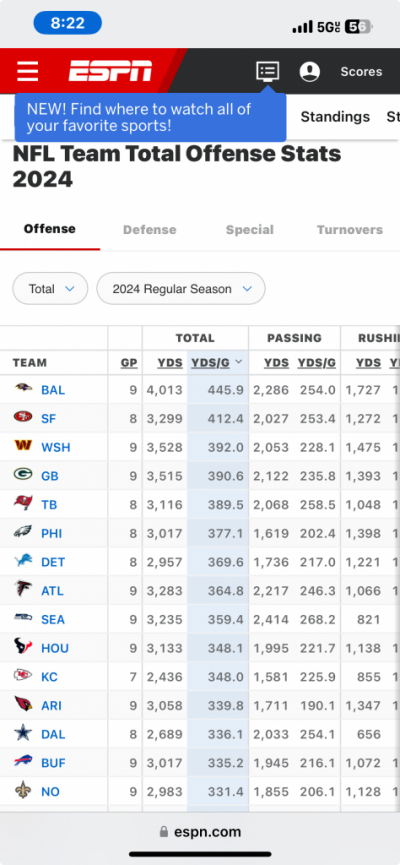
Task: Click the Chiefs team logo
Action: pos(23,676)
